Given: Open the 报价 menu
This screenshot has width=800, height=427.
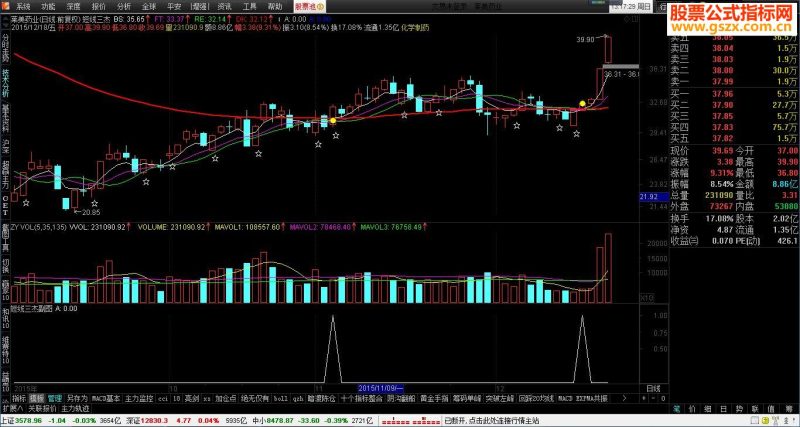Looking at the screenshot, I should [x=98, y=7].
